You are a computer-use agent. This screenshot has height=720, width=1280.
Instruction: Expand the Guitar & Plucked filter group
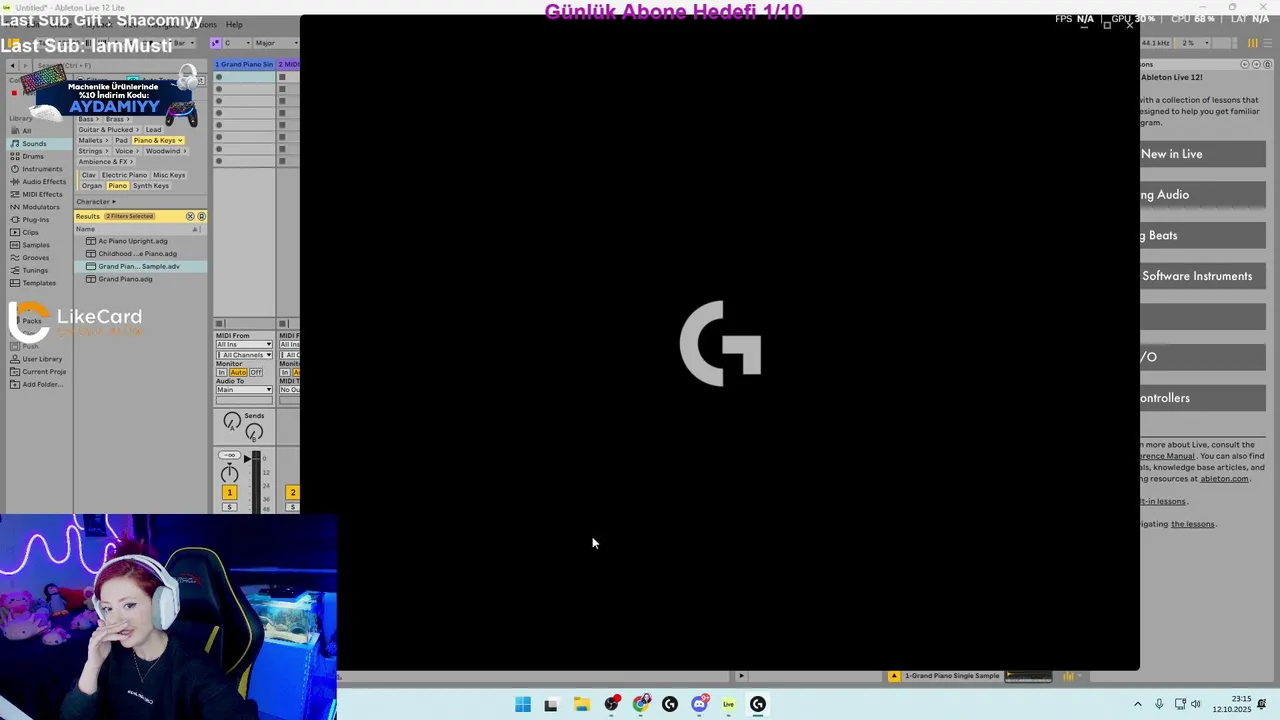pos(109,130)
